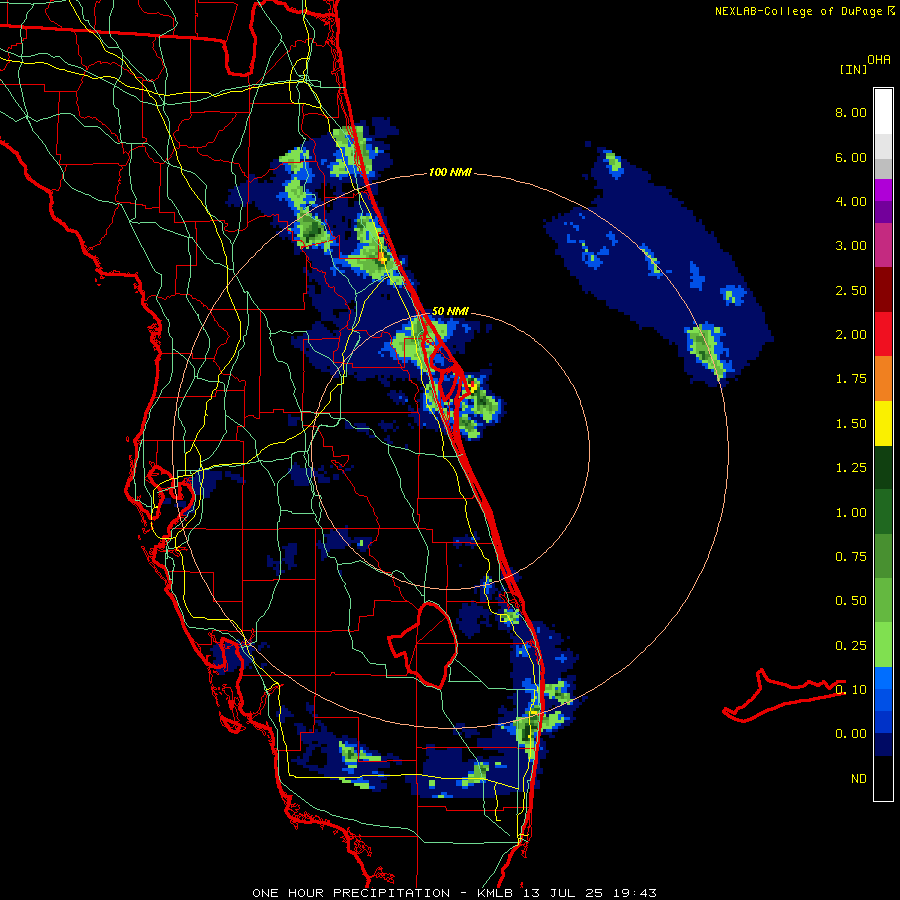Click the 0.75 legend value
The image size is (900, 900).
(x=851, y=557)
